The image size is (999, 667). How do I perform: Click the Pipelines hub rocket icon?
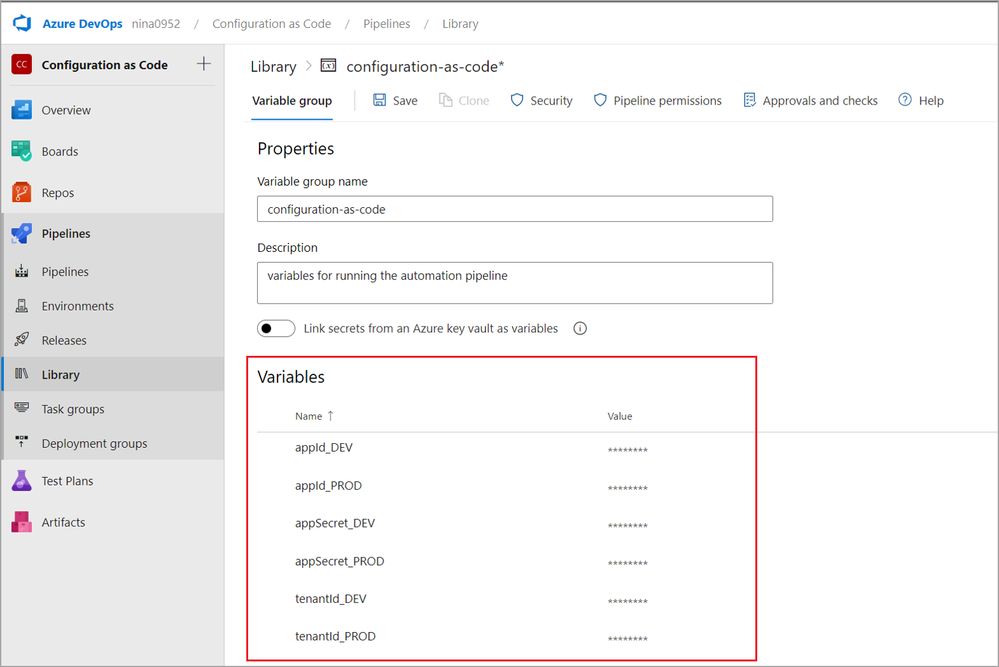pos(22,233)
